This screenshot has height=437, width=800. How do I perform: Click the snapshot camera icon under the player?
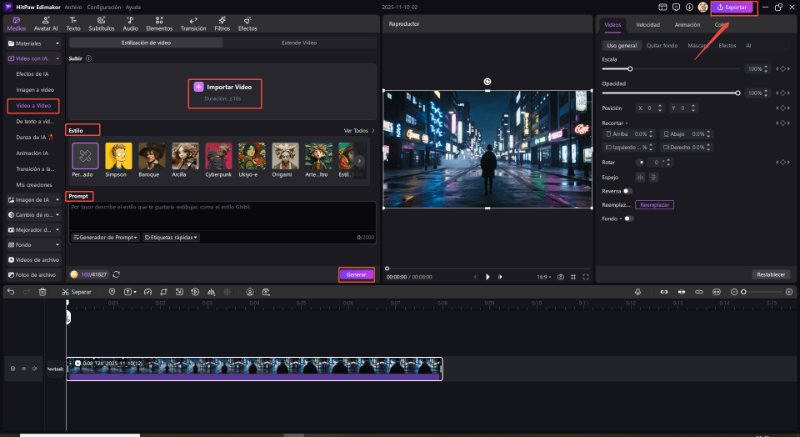tap(560, 277)
